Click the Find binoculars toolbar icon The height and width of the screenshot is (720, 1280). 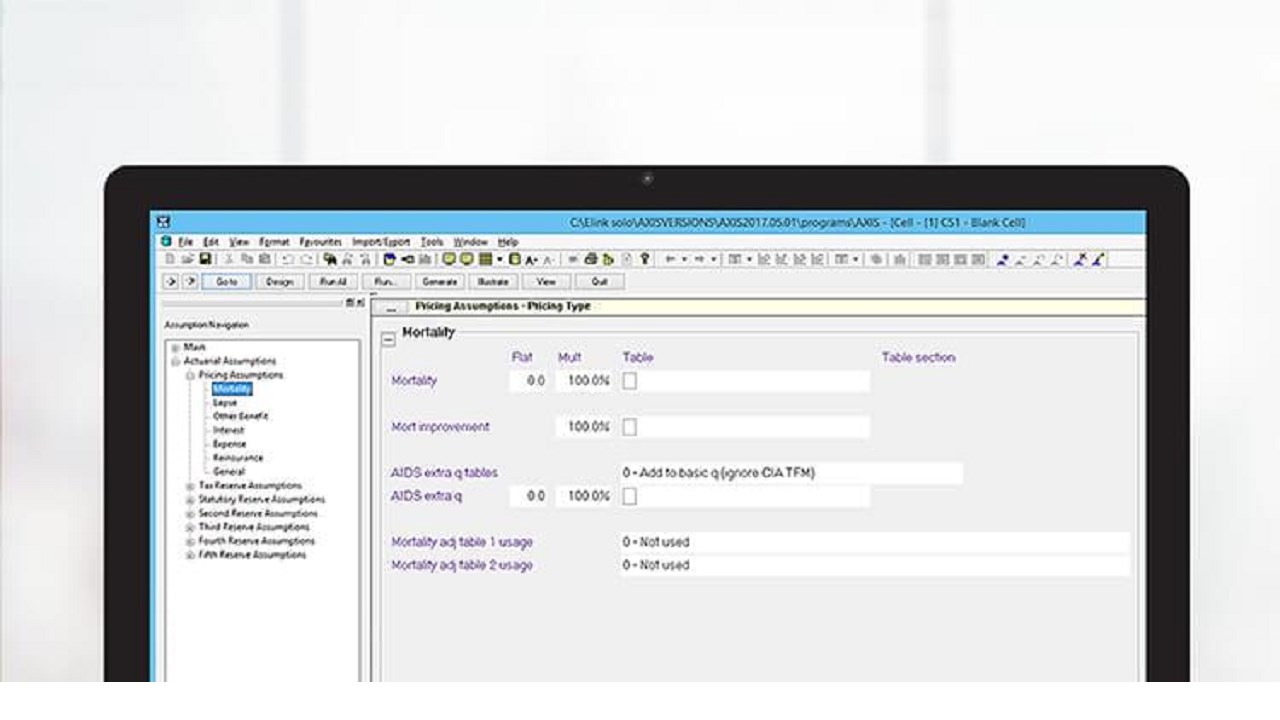pos(330,260)
